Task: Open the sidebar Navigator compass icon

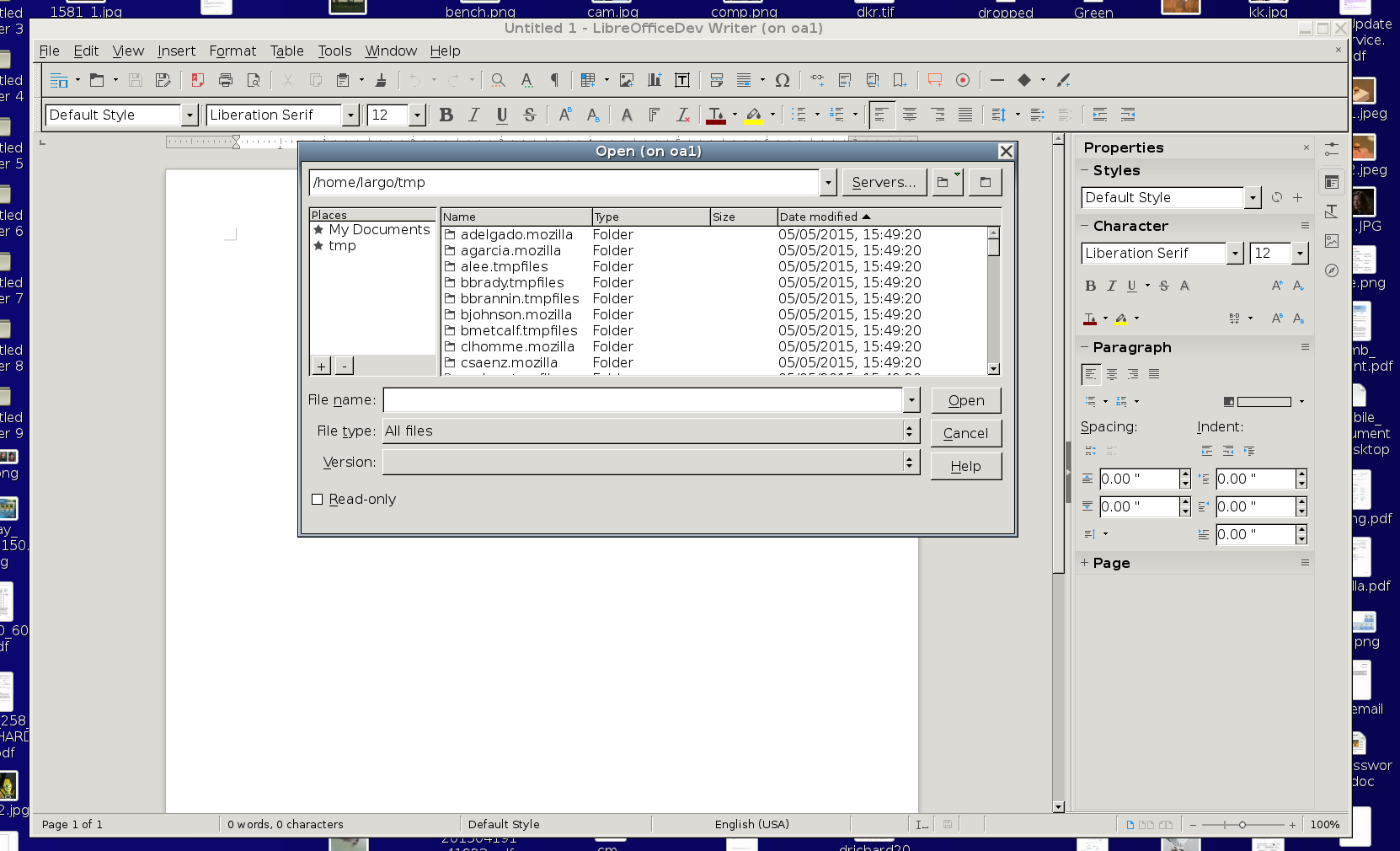Action: (1332, 270)
